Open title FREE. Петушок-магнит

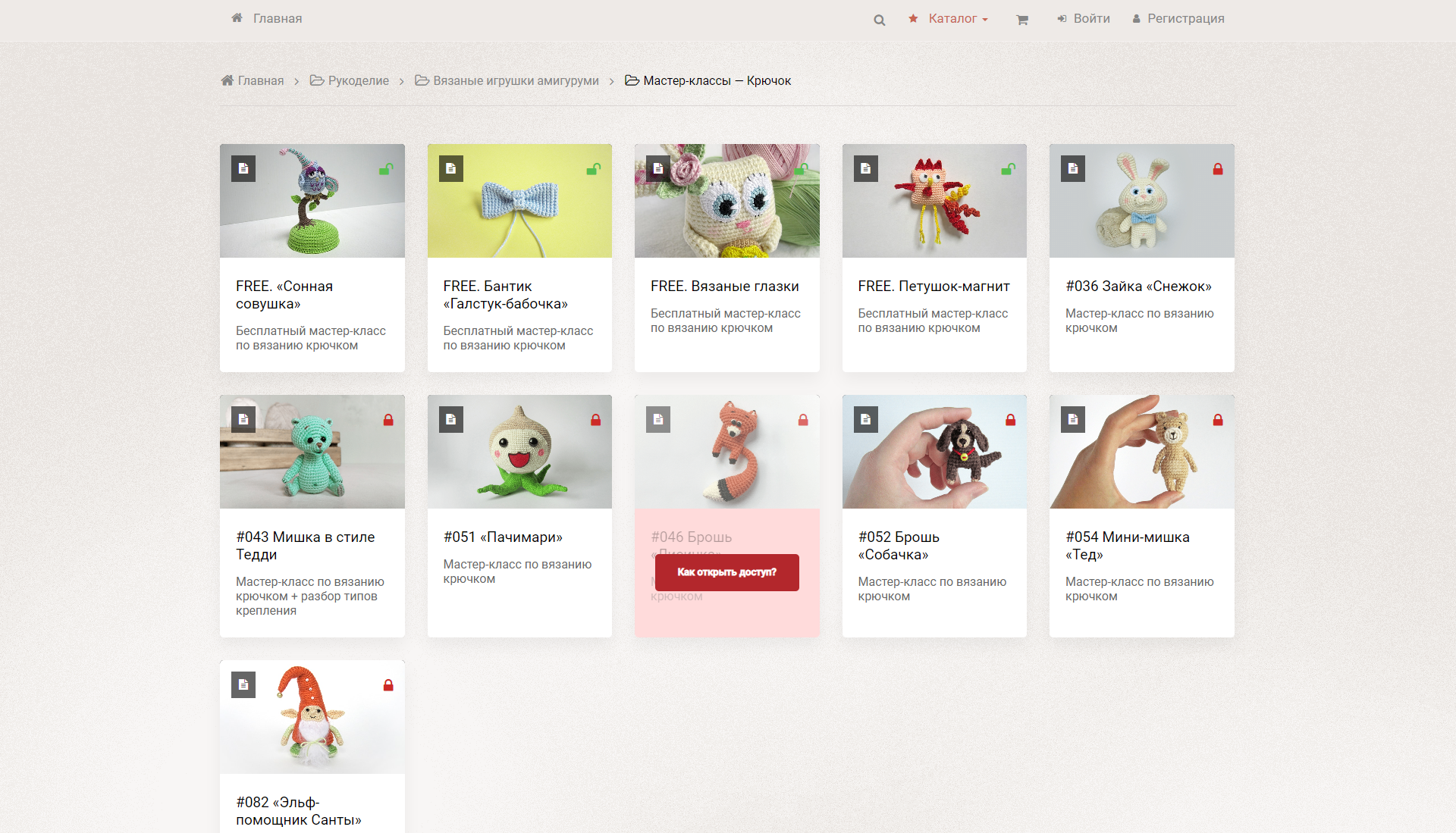[934, 287]
